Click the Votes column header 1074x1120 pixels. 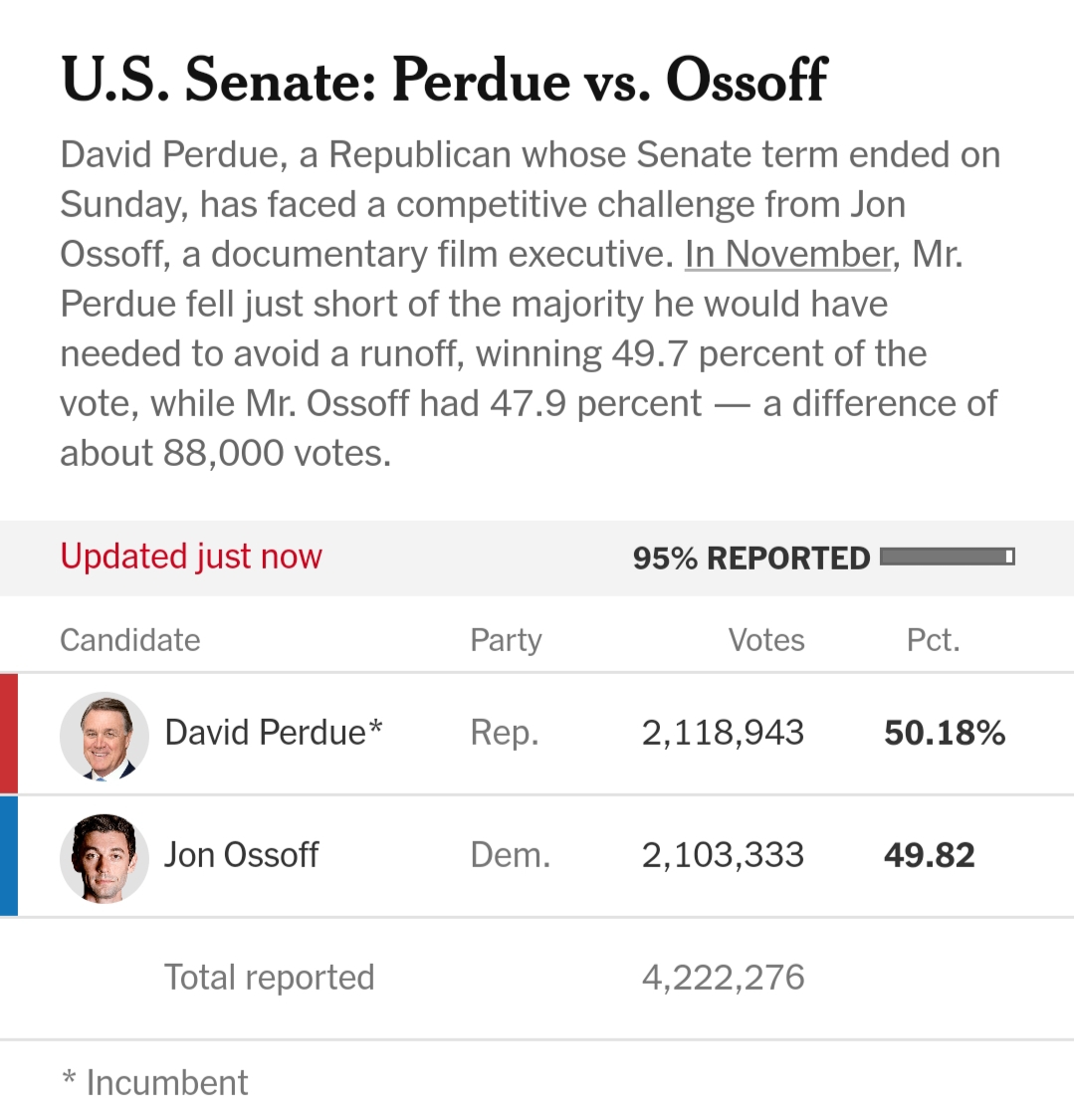pos(766,640)
